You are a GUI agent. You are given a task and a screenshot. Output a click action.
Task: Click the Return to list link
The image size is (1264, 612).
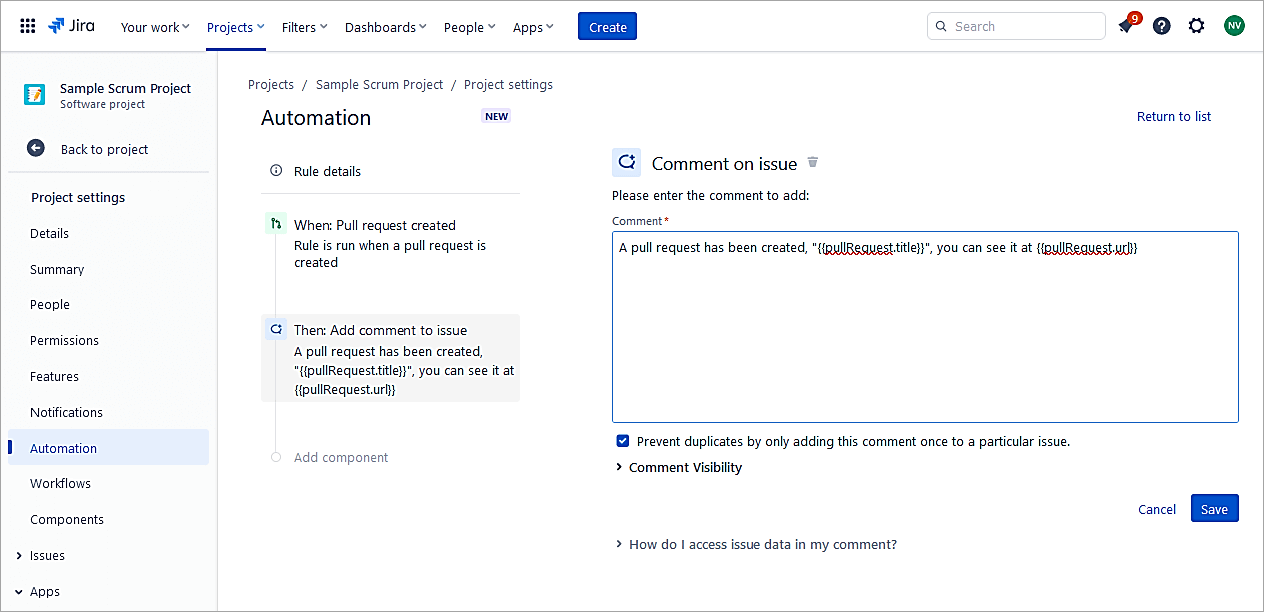tap(1173, 116)
